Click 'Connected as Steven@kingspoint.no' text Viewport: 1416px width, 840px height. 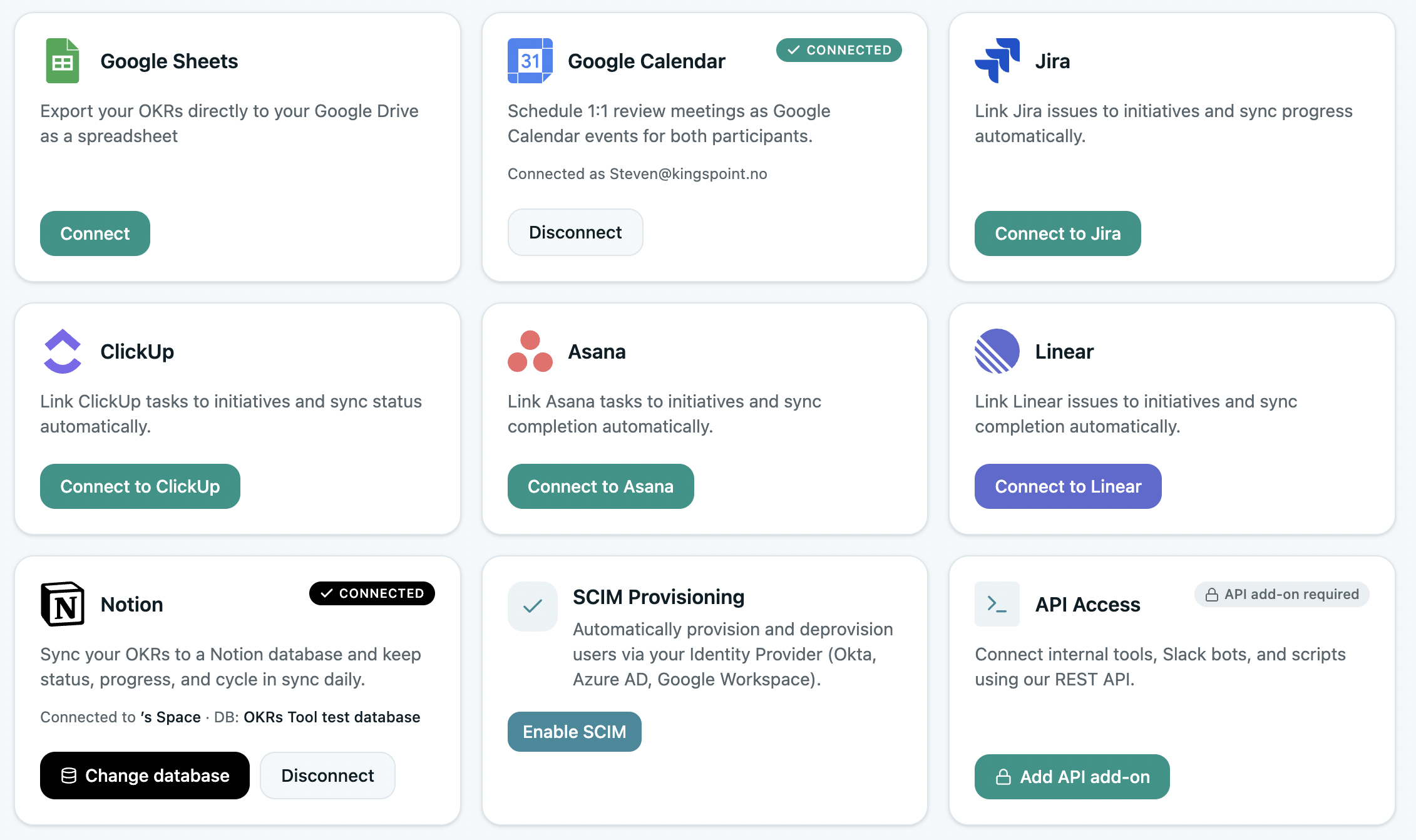click(637, 174)
